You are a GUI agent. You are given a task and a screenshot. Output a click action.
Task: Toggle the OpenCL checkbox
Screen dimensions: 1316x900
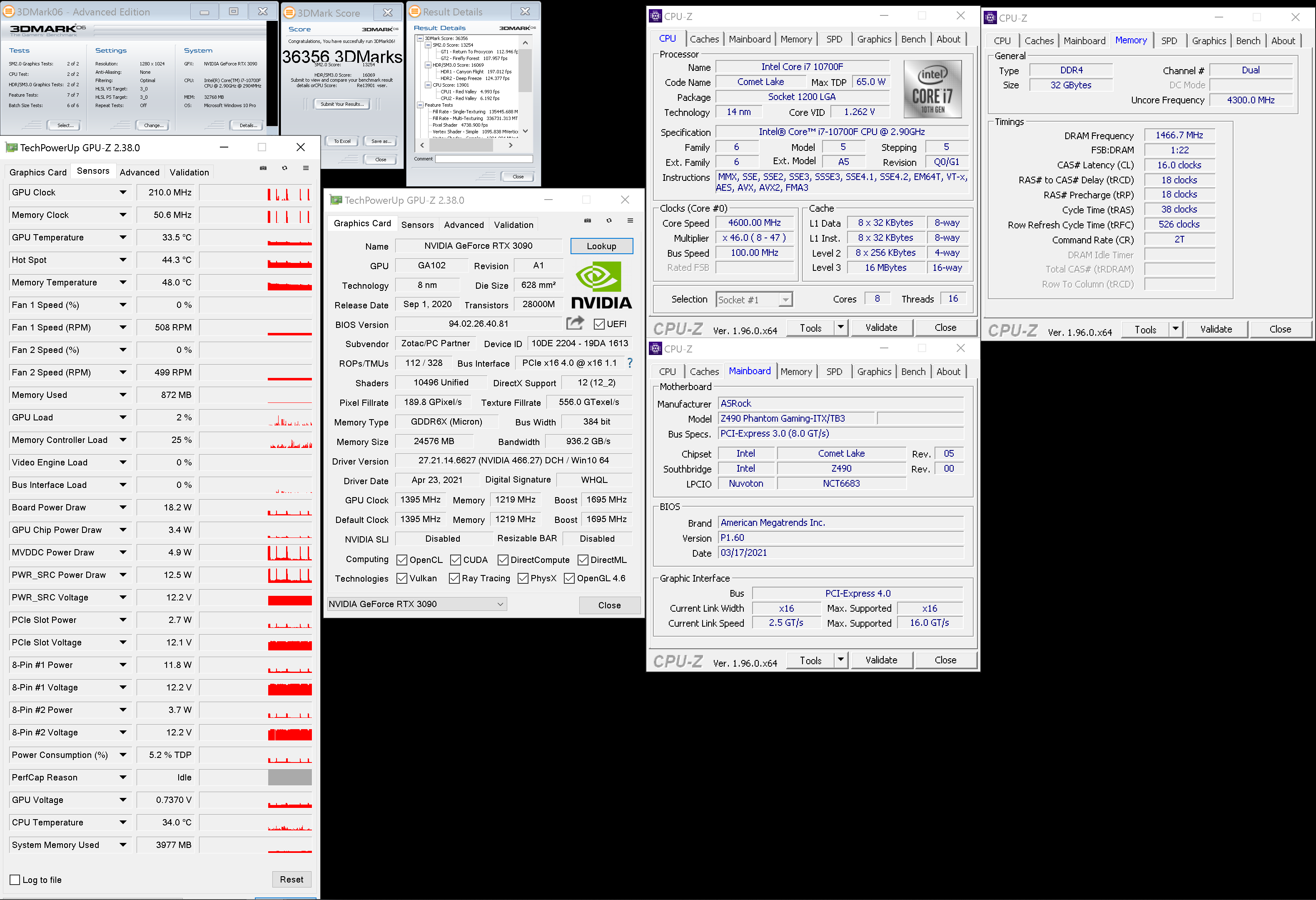(x=402, y=560)
